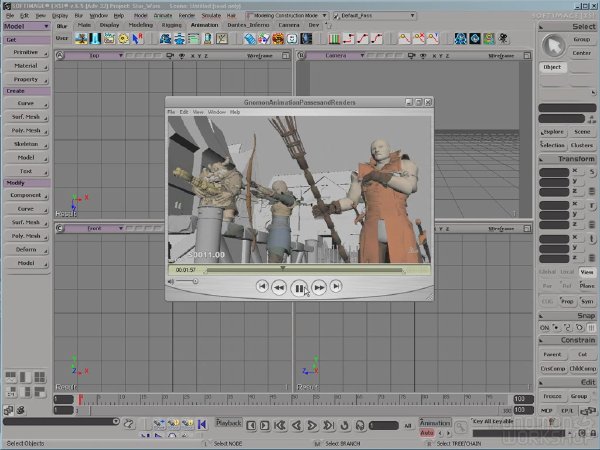
Task: Click the large Select arrow tool icon
Action: [x=554, y=46]
